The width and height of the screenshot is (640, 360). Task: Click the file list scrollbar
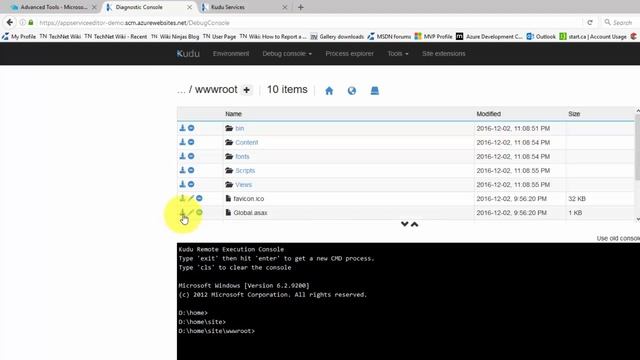[637, 147]
